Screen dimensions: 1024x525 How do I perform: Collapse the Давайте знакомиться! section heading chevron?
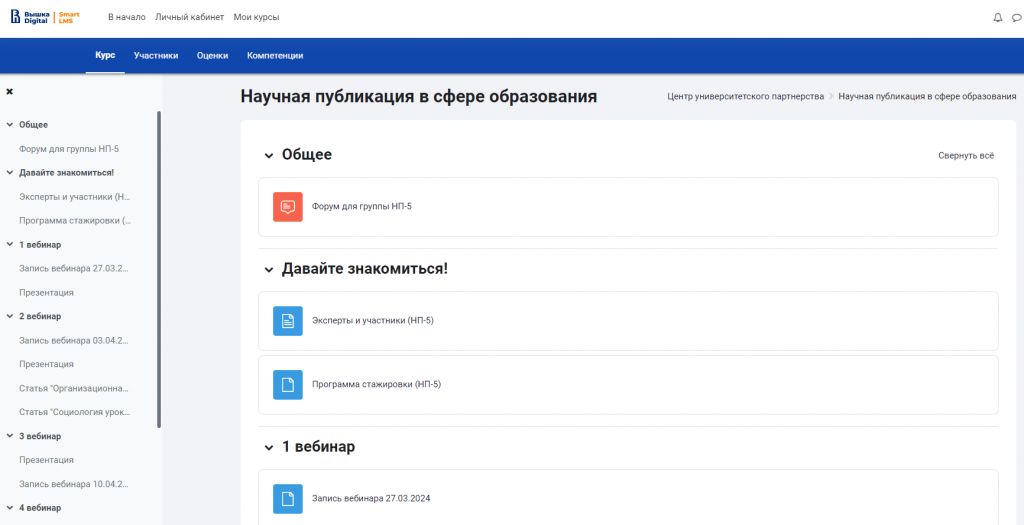coord(268,269)
